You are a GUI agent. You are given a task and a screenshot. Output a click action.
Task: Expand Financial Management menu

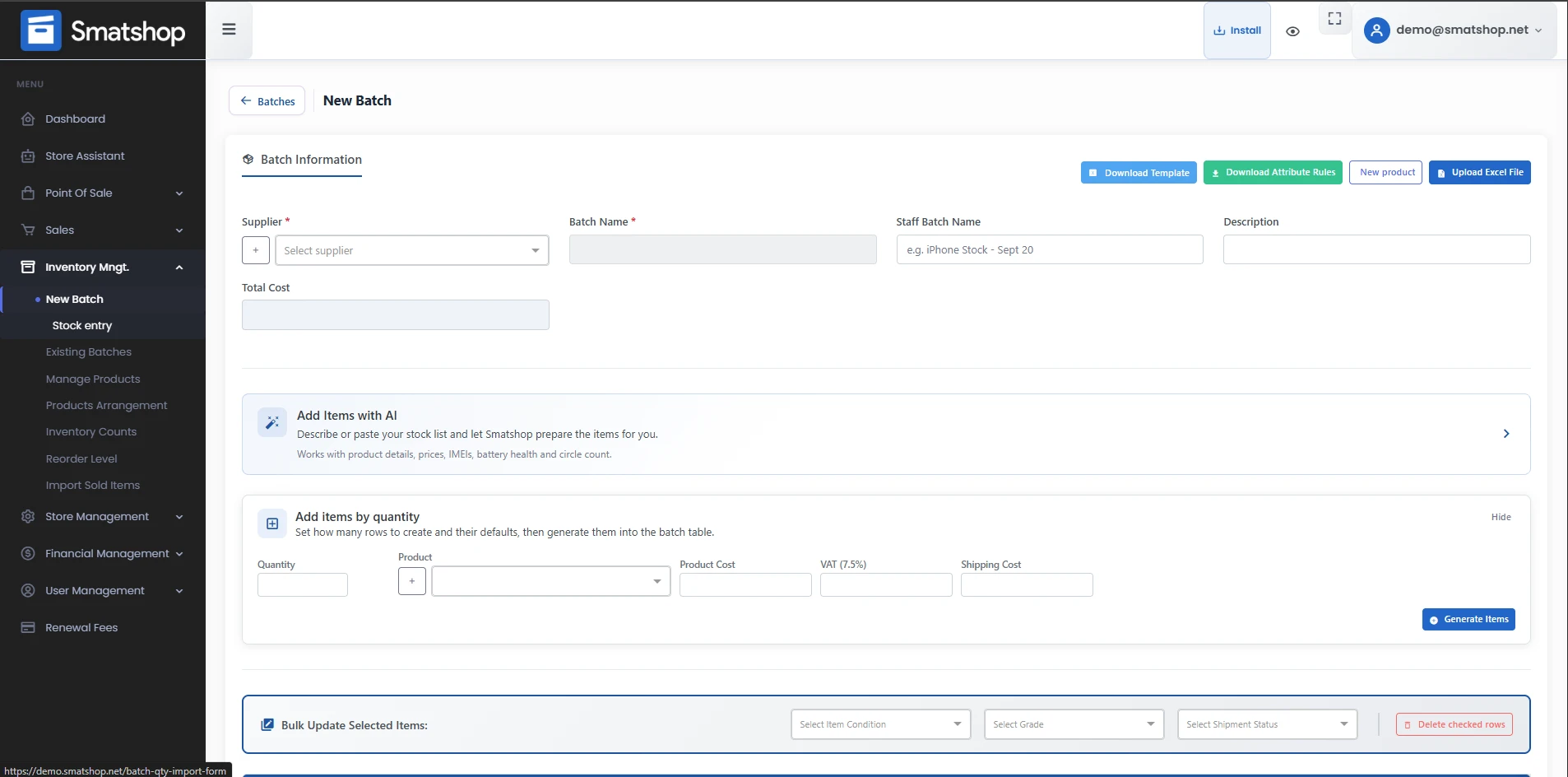point(102,553)
